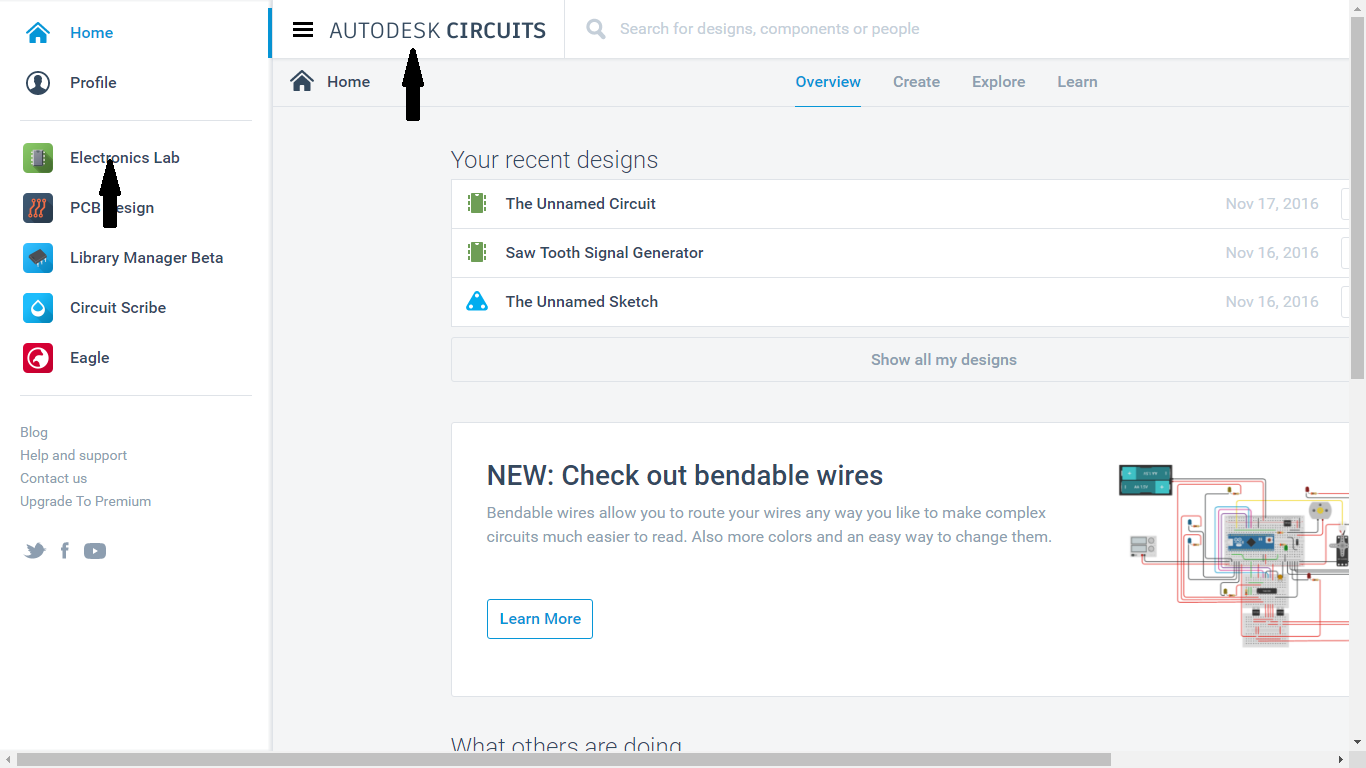Click the search magnifier icon
Image resolution: width=1366 pixels, height=768 pixels.
point(596,29)
